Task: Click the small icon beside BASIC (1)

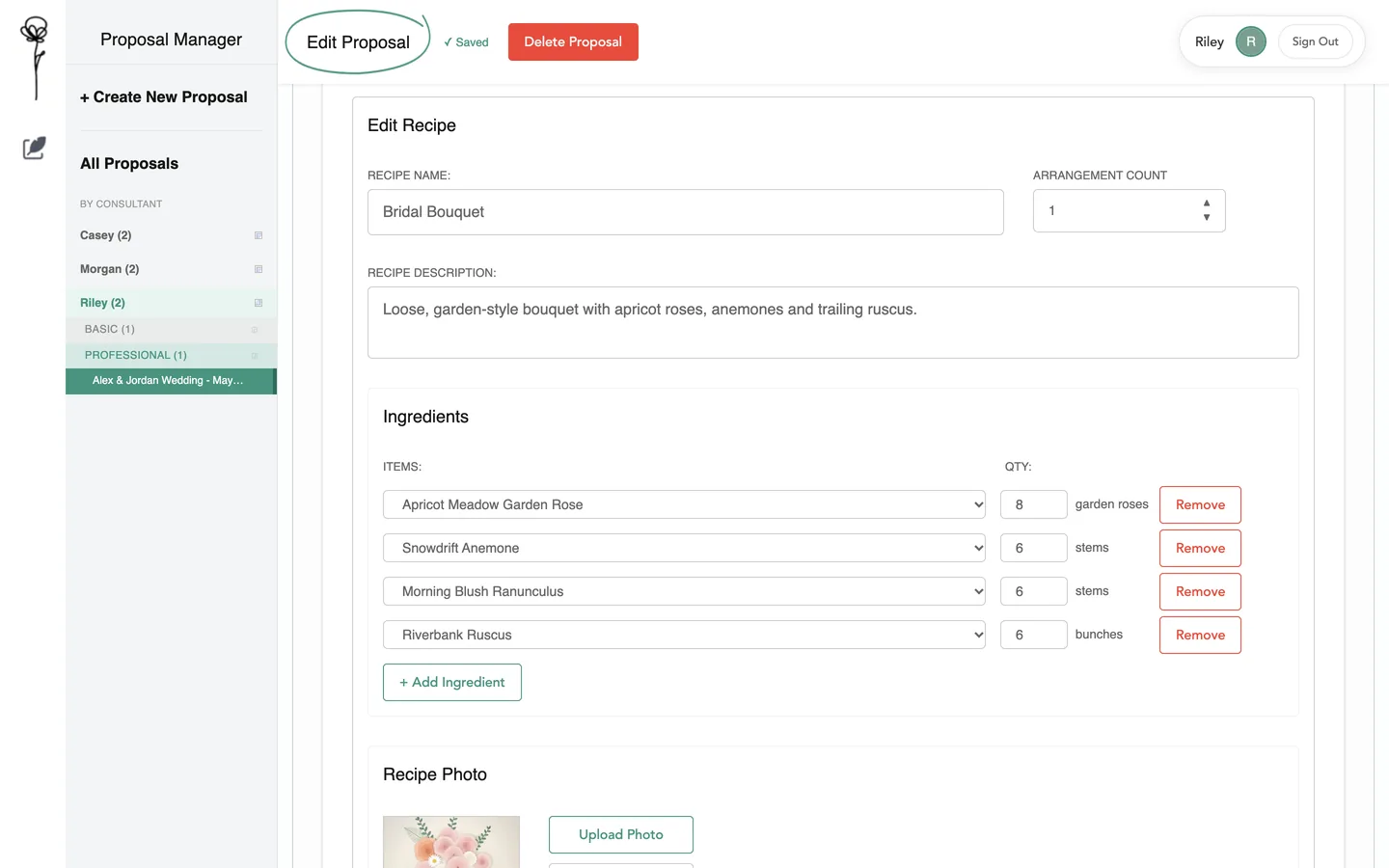Action: 255,330
